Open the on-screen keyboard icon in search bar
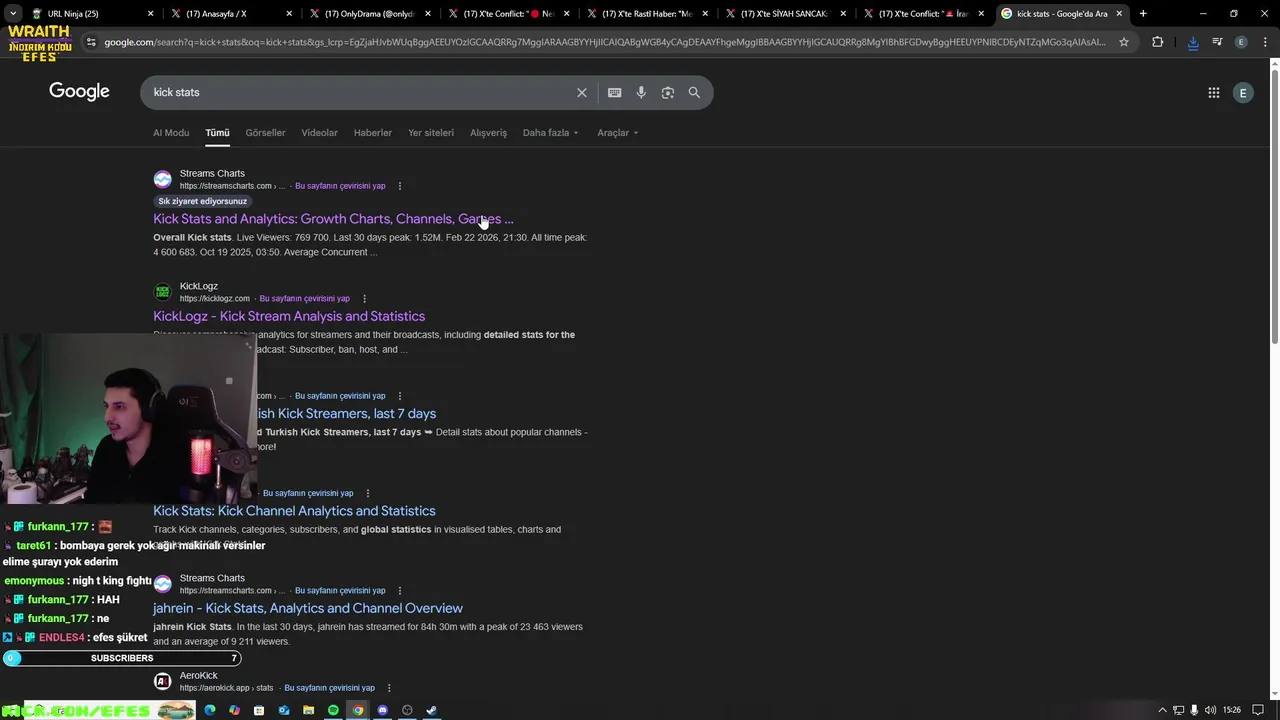Screen dimensions: 1280x720 (614, 92)
